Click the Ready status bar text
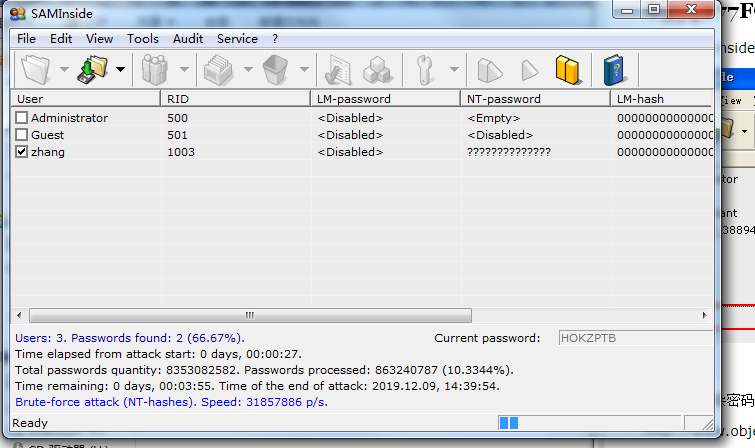Screen dimensions: 755x448 pyautogui.click(x=30, y=423)
